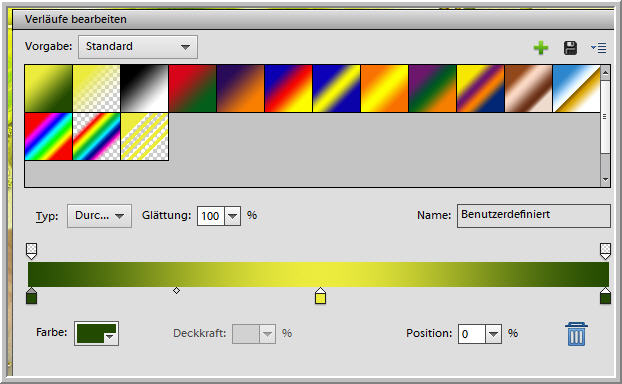Screen dimensions: 622x384
Task: Select the right opacity stop above the gradient
Action: tap(605, 252)
